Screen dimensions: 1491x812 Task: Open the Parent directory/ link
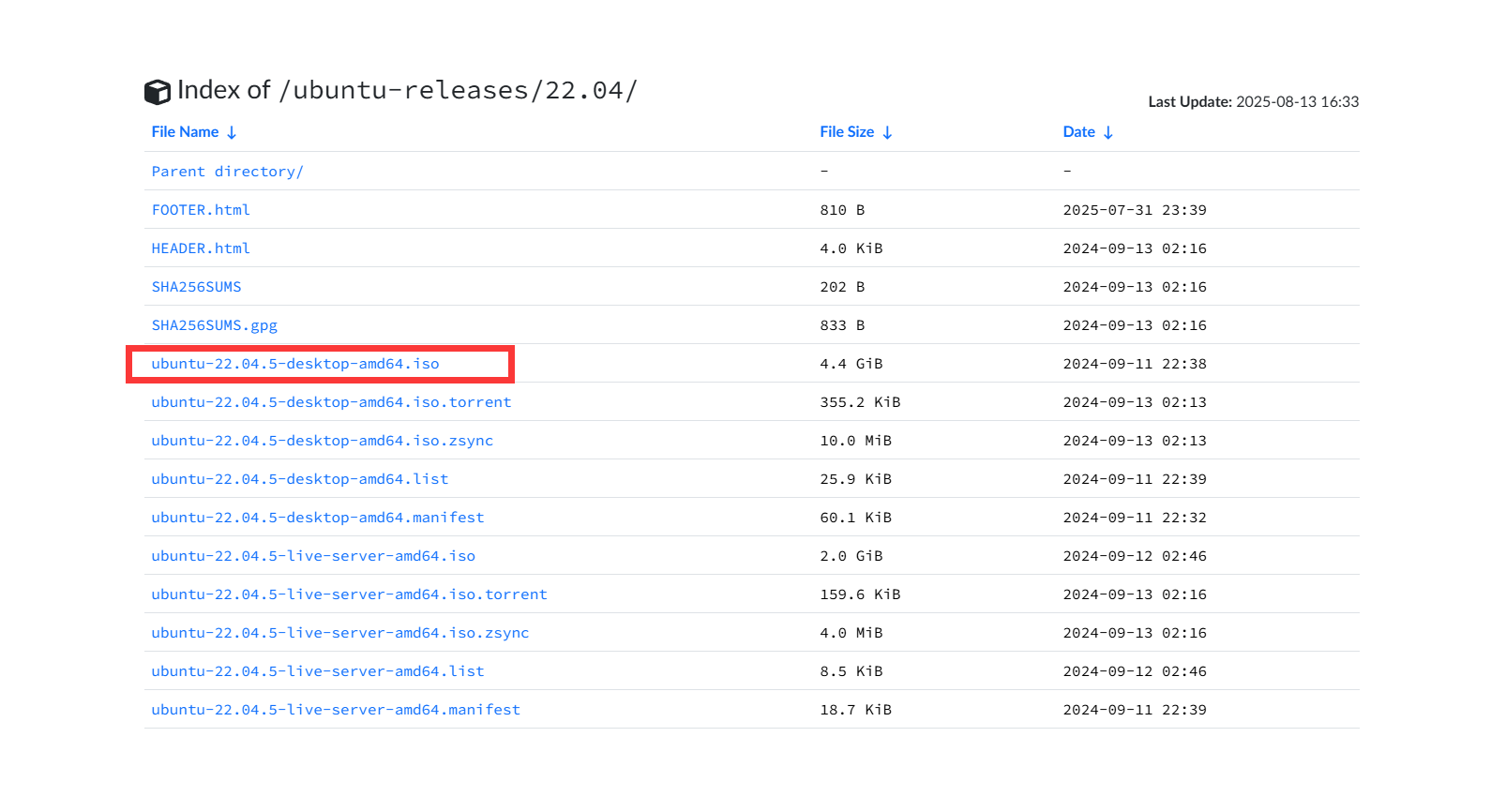pos(227,172)
